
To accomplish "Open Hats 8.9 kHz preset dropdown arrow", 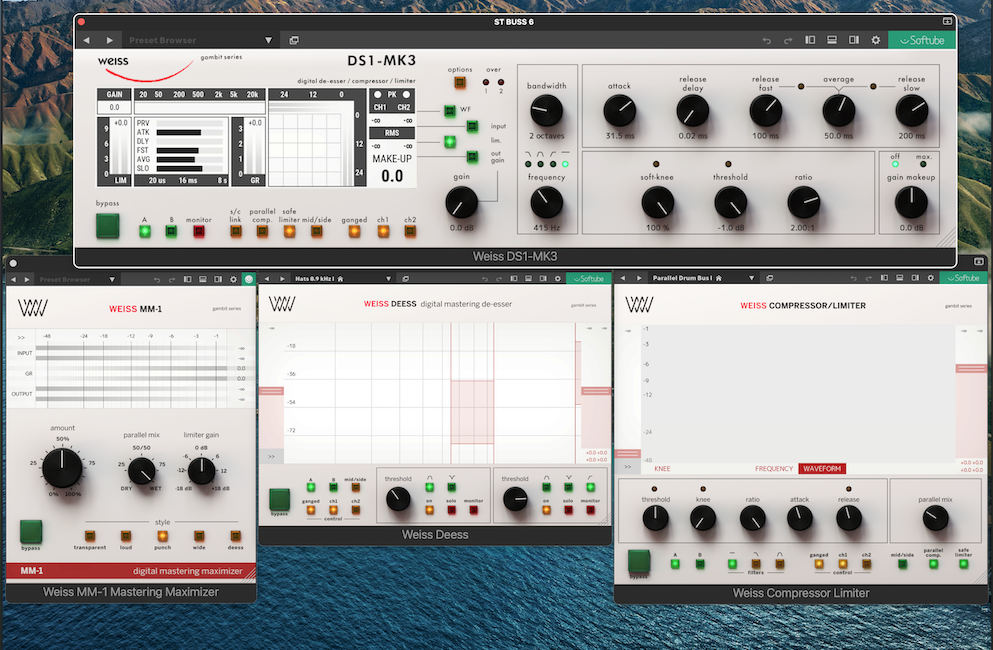I will pos(388,278).
